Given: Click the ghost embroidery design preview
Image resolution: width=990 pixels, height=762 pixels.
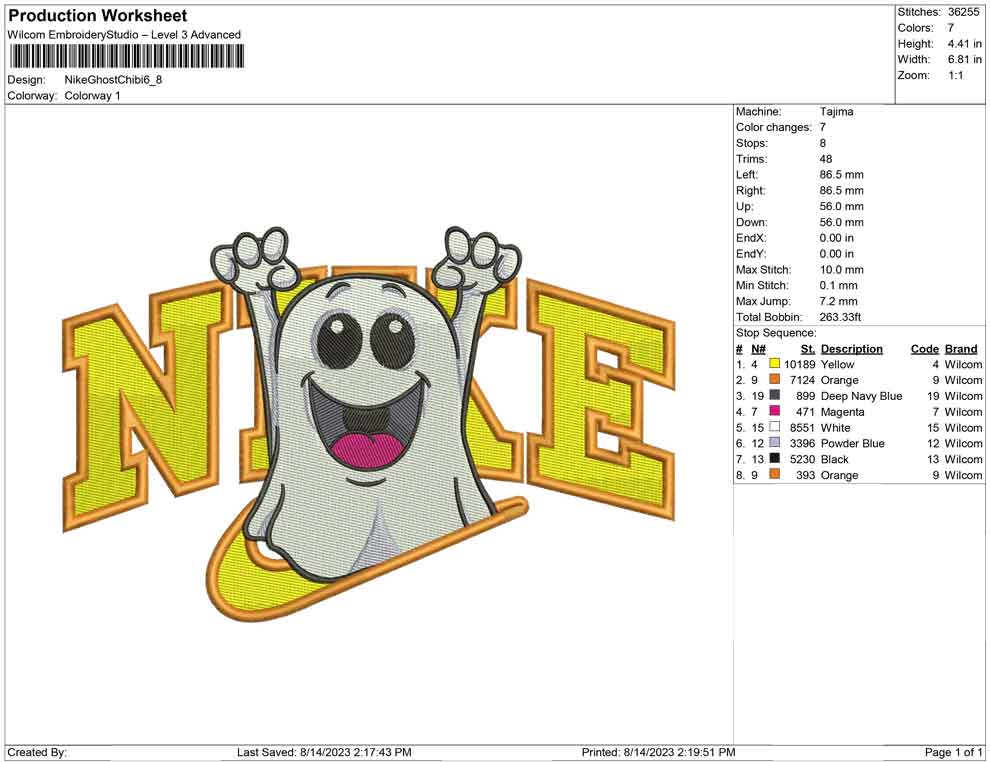Looking at the screenshot, I should coord(369,424).
